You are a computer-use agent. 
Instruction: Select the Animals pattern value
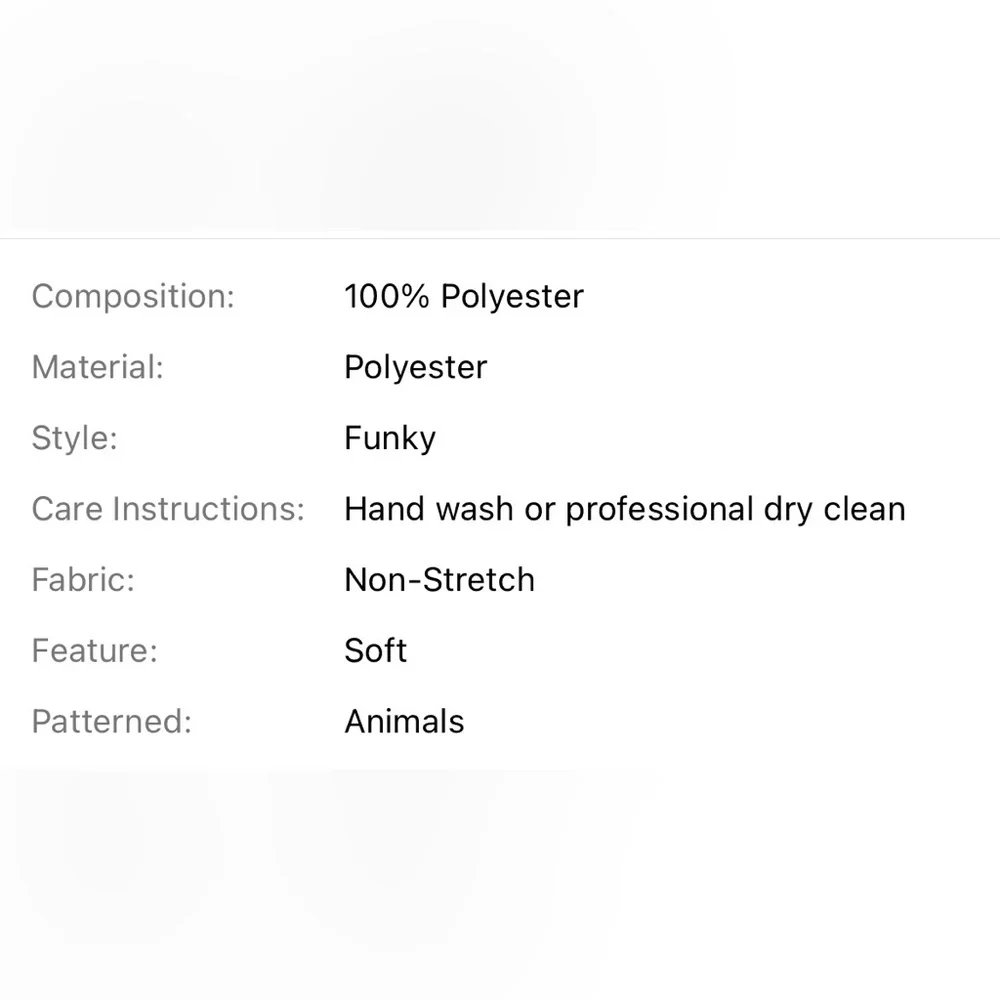coord(404,722)
